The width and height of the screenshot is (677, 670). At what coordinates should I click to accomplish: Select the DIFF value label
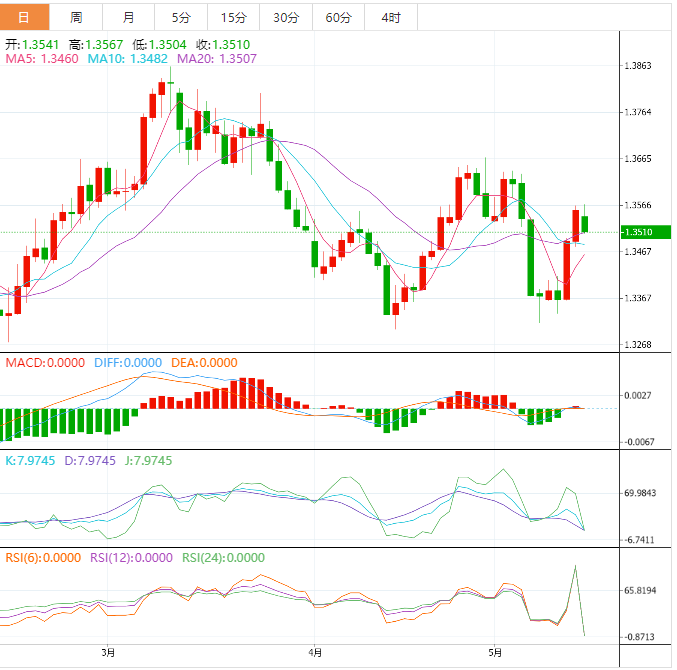coord(128,362)
